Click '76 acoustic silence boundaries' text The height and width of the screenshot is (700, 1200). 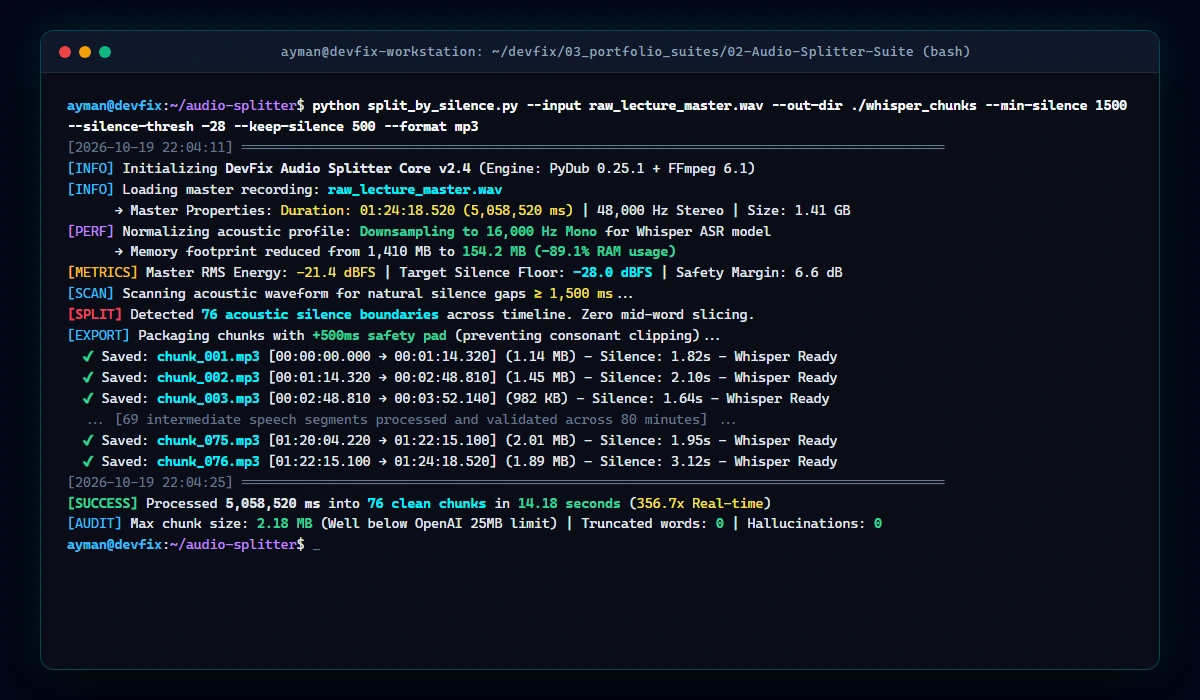pos(319,315)
